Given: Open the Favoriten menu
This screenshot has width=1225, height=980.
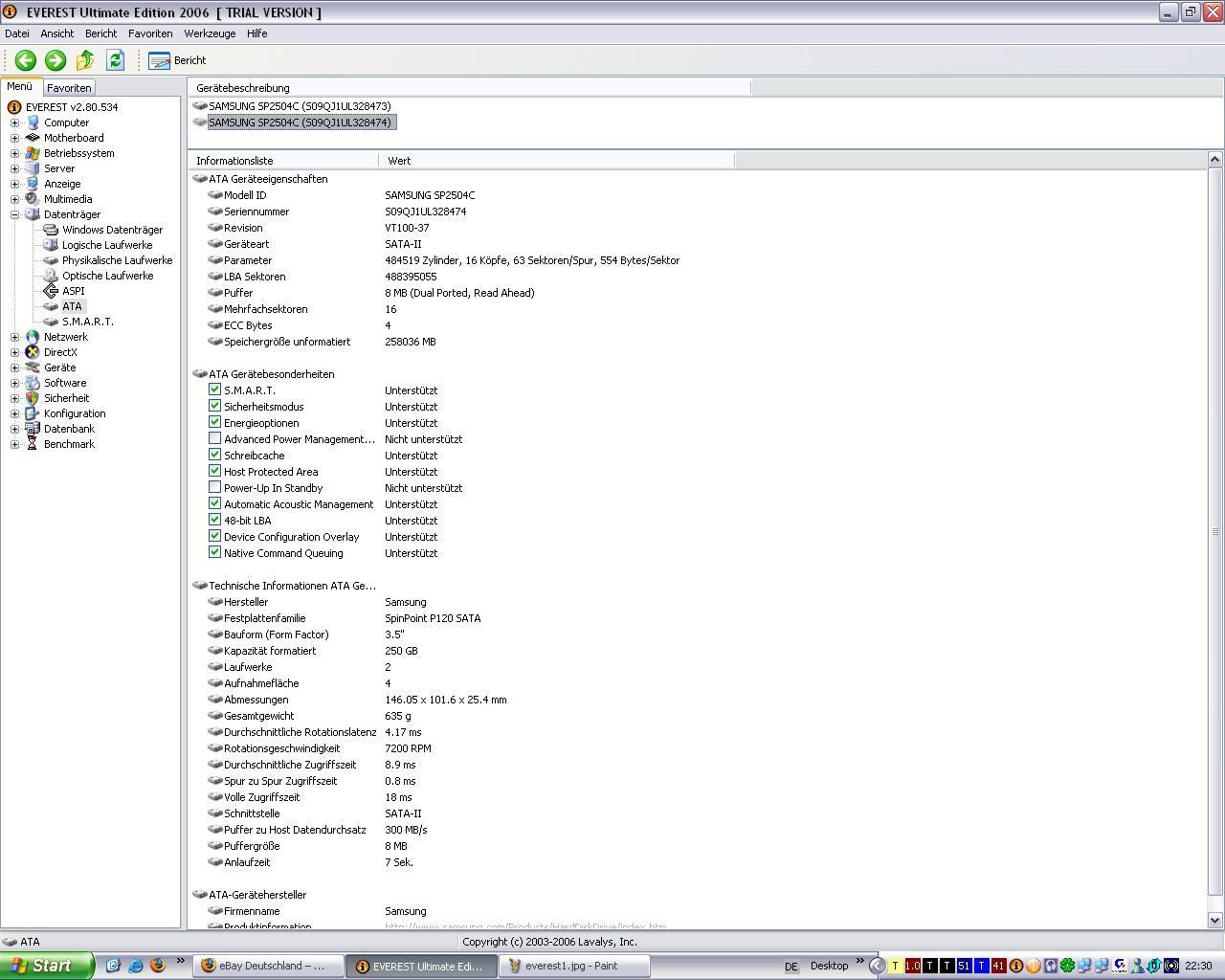Looking at the screenshot, I should coord(150,33).
